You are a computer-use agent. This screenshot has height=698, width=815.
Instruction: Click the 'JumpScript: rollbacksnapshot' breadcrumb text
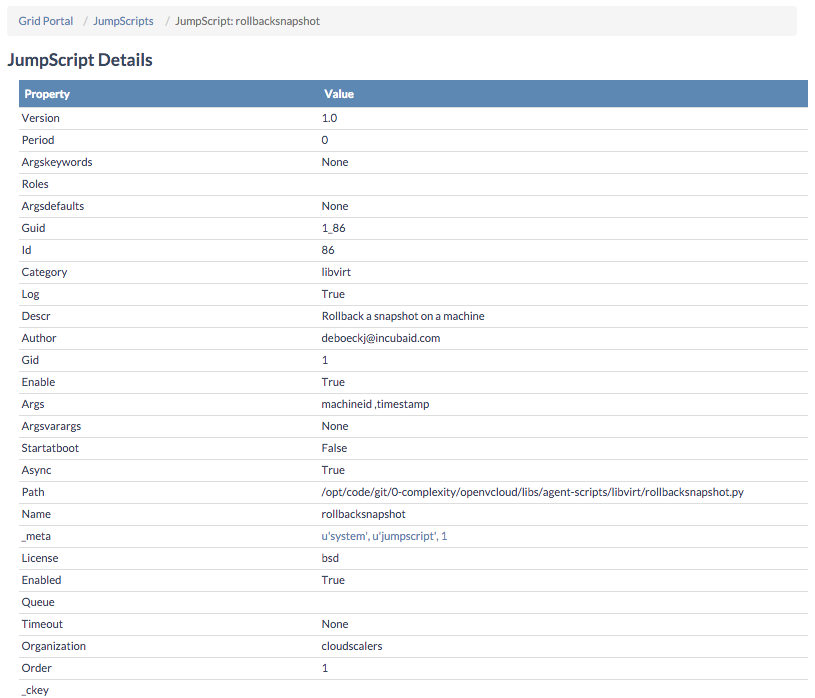[x=247, y=21]
